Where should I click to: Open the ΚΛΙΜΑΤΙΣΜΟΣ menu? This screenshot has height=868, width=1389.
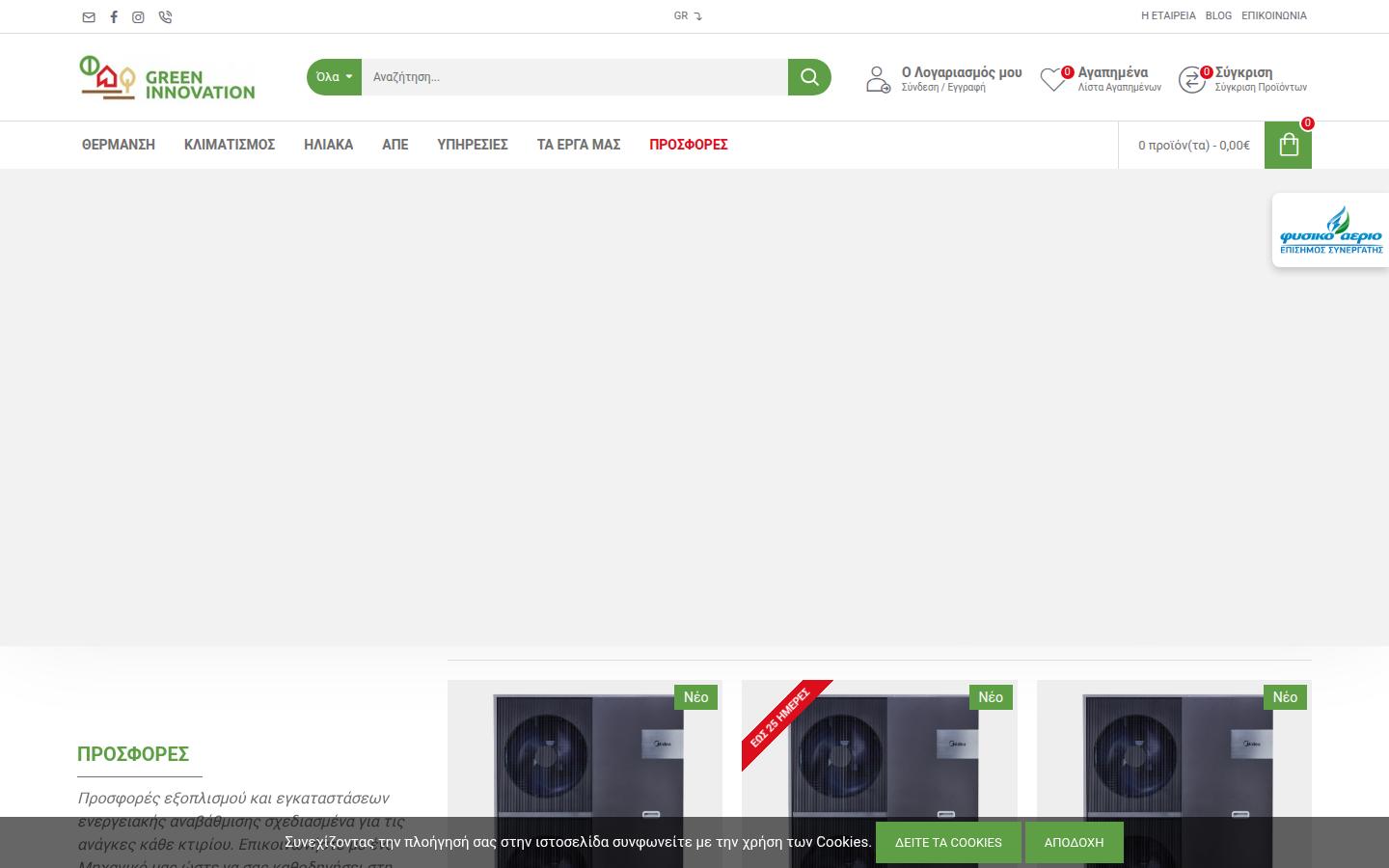(230, 145)
